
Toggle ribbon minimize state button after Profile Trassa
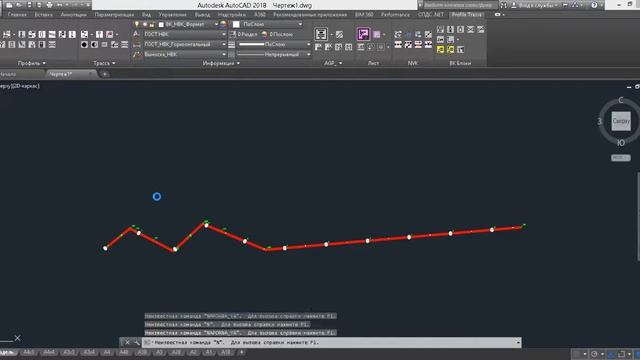coord(497,14)
